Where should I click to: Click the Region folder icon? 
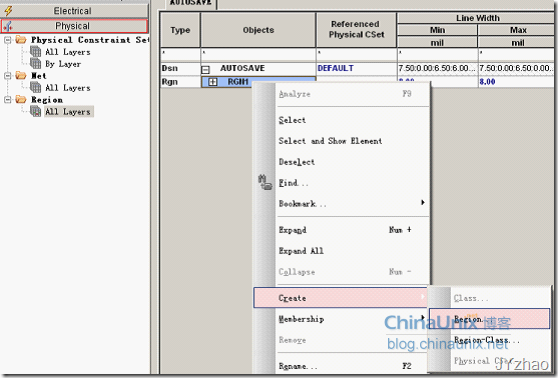(21, 99)
